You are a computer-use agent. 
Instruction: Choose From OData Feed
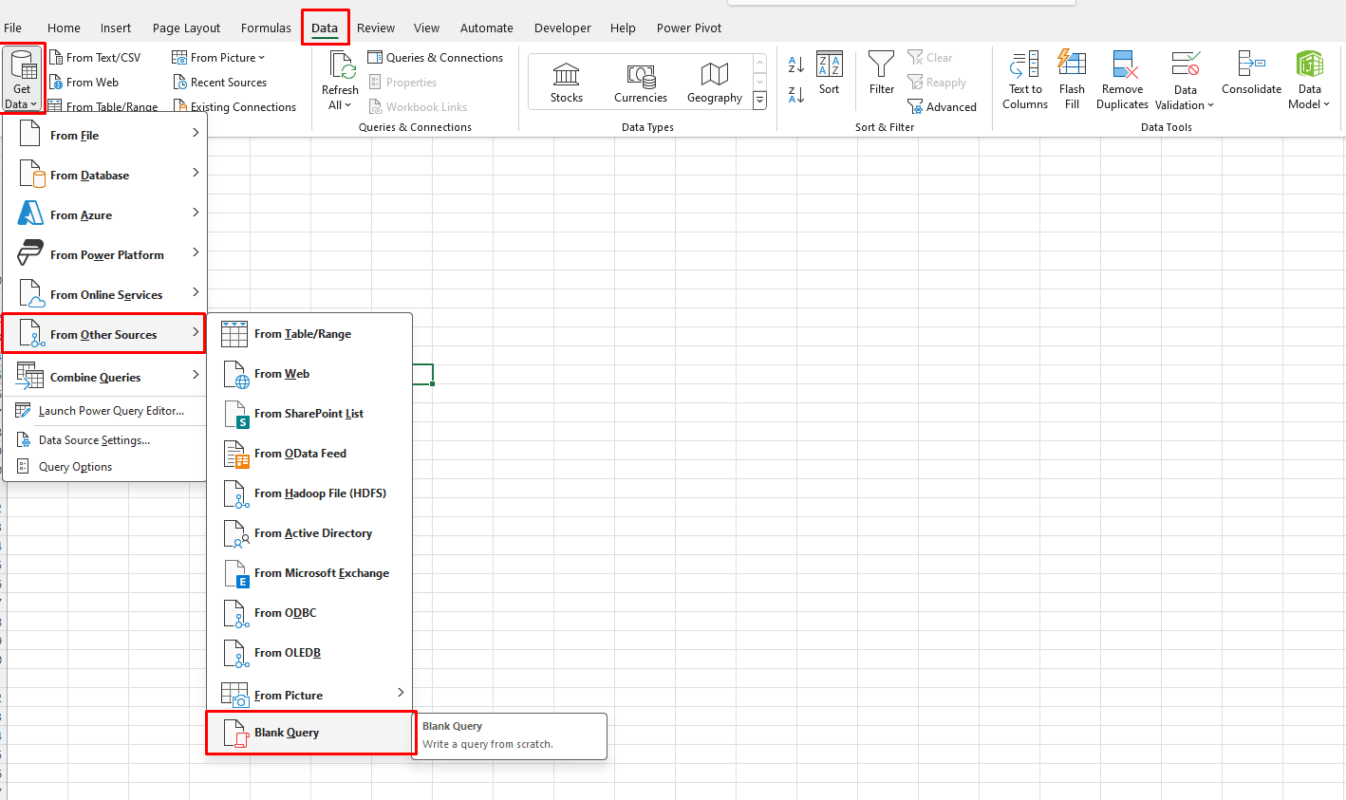pyautogui.click(x=310, y=454)
